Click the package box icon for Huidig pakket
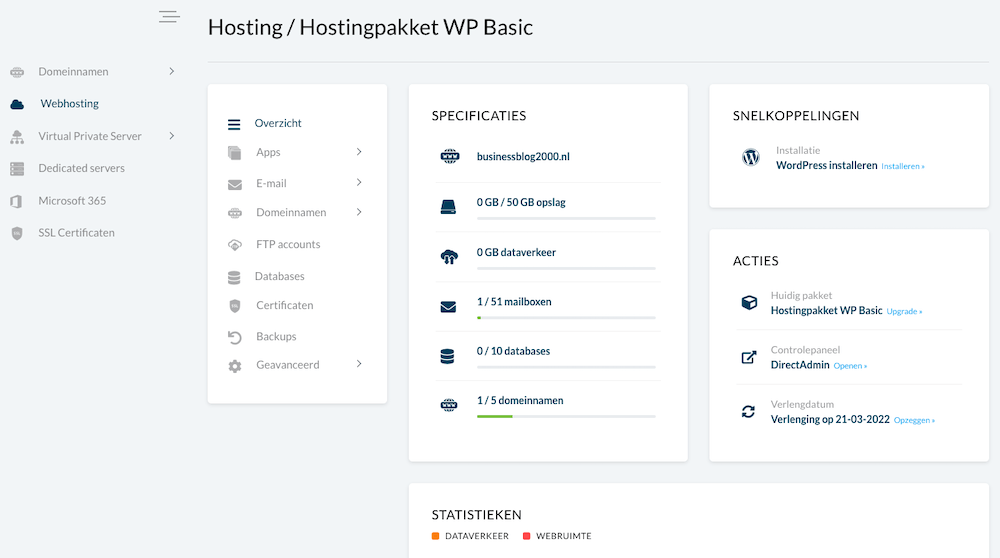Image resolution: width=1000 pixels, height=558 pixels. coord(749,303)
